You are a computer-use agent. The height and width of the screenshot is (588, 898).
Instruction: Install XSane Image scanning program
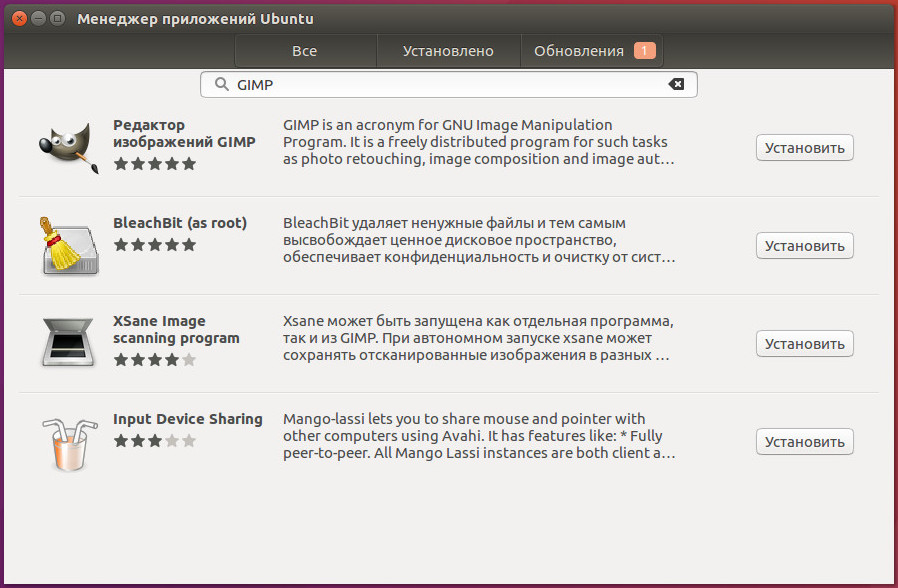click(805, 344)
